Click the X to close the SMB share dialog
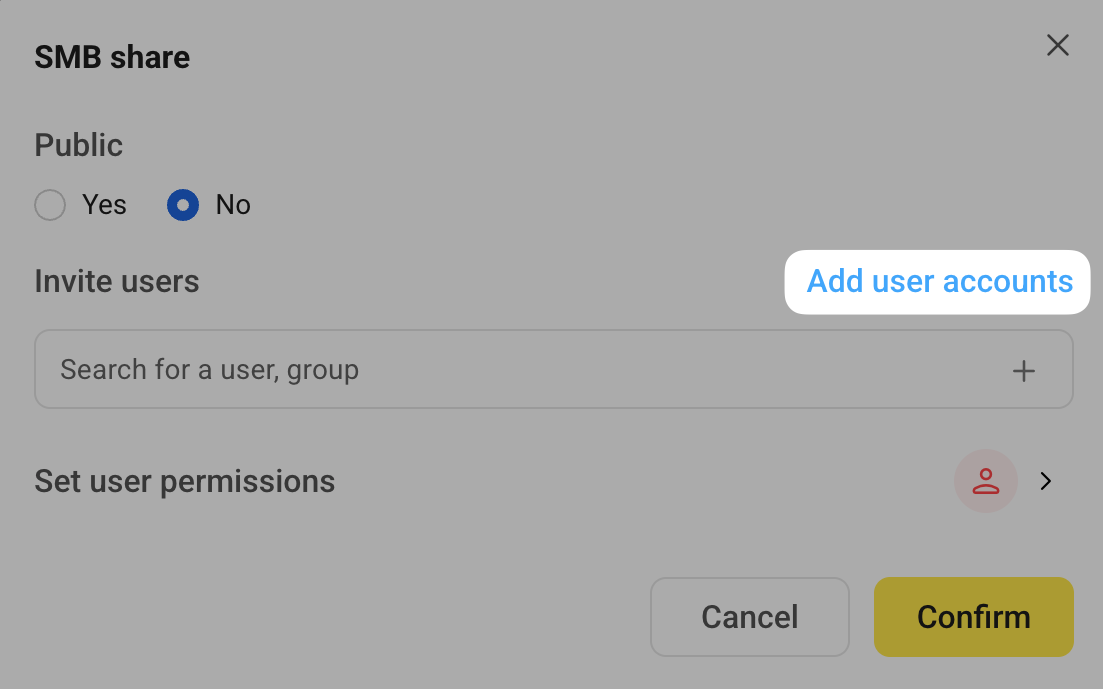1103x689 pixels. coord(1058,45)
